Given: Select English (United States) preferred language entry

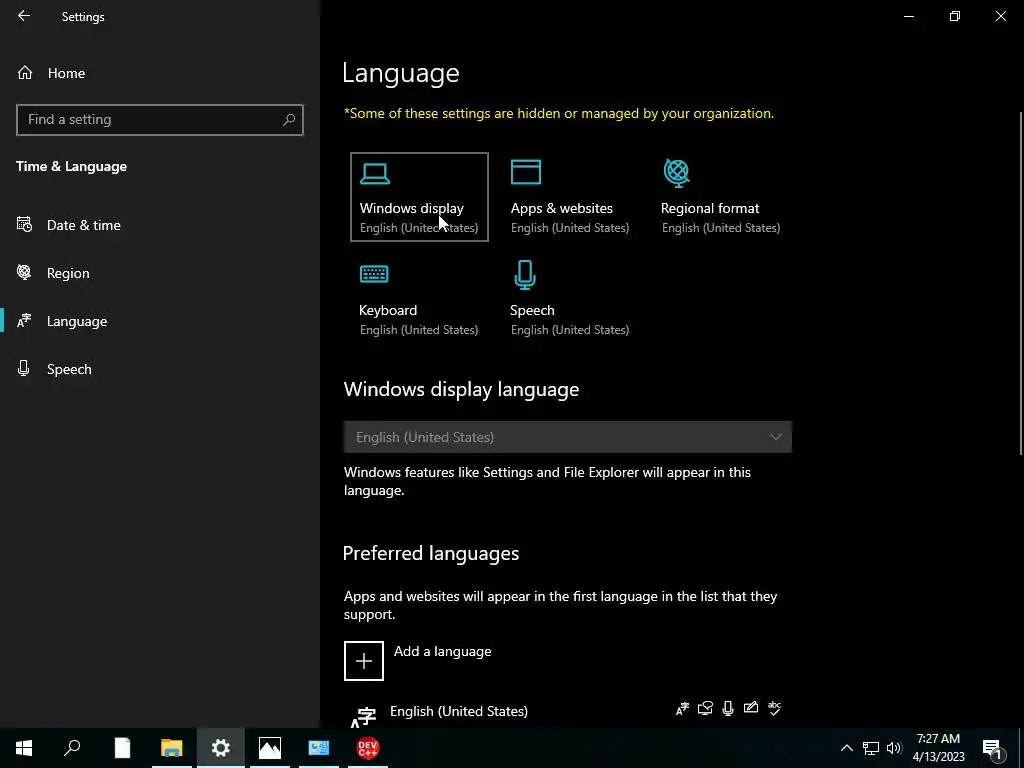Looking at the screenshot, I should [x=568, y=714].
